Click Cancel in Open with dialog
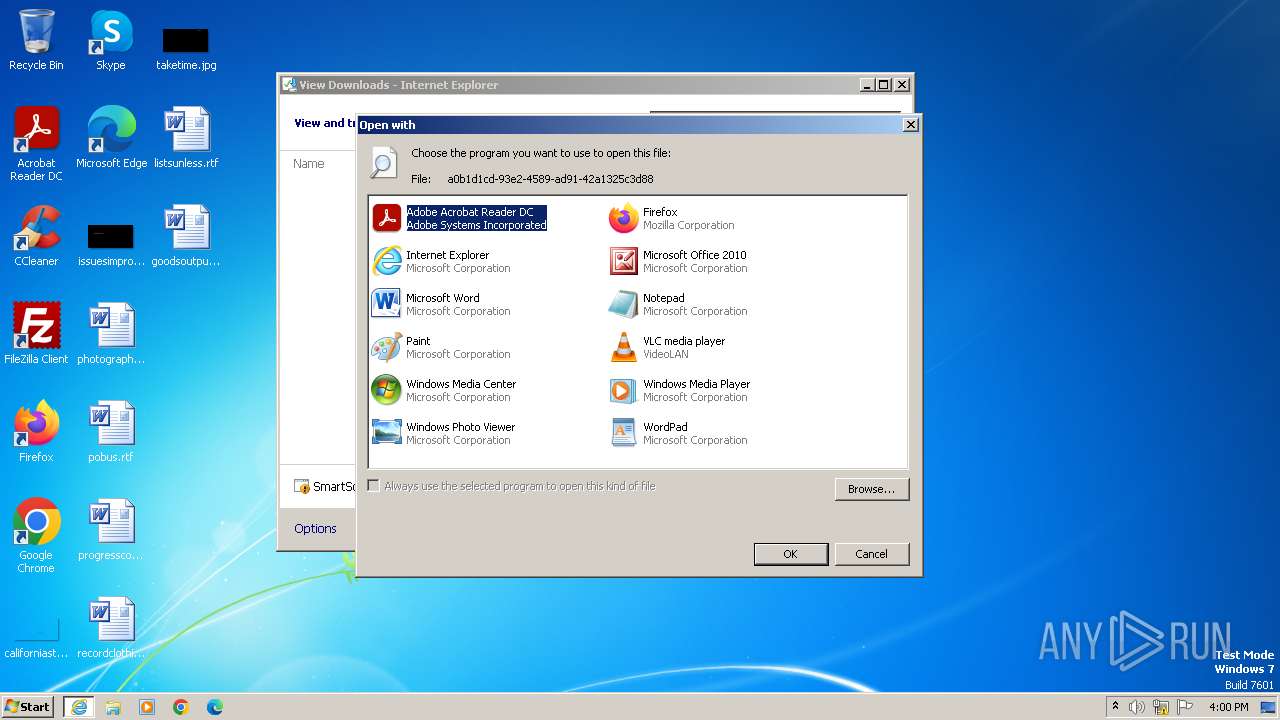Viewport: 1280px width, 720px height. click(x=872, y=554)
